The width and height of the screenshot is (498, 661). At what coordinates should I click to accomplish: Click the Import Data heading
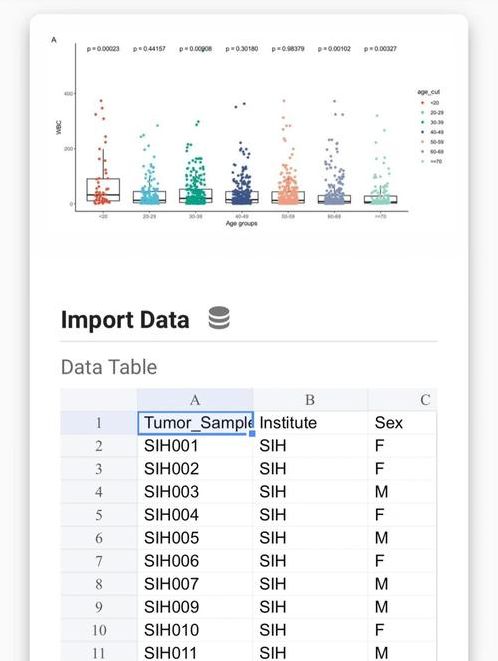coord(125,320)
